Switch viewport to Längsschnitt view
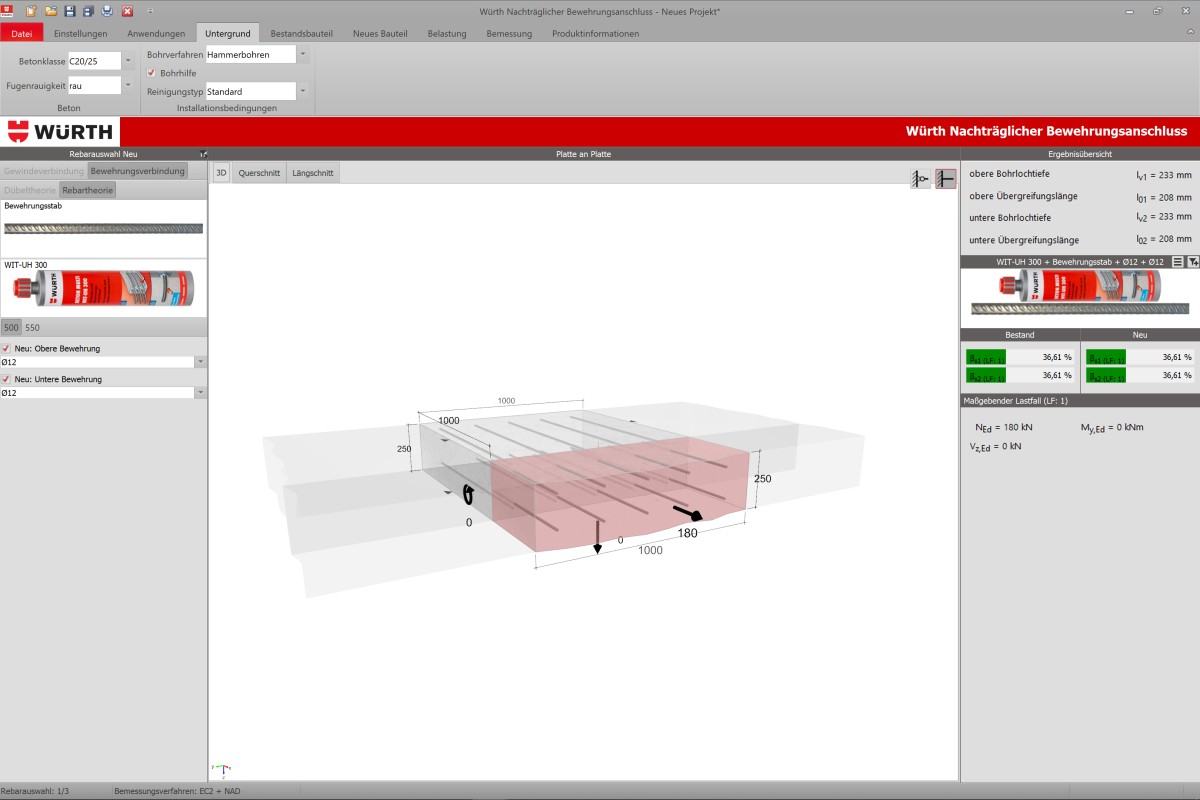The height and width of the screenshot is (800, 1200). pos(313,173)
